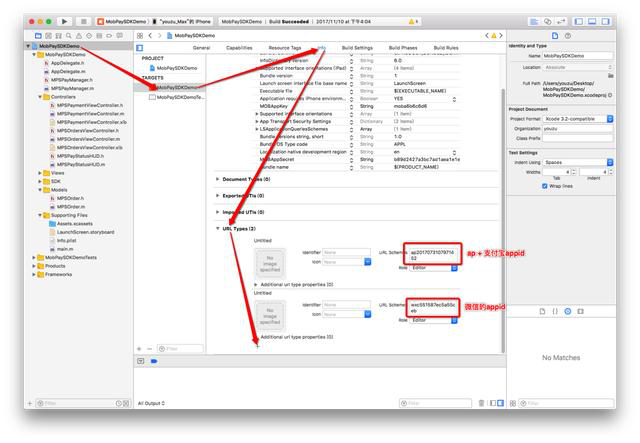Open the Report navigator speech-bubble icon
The height and width of the screenshot is (443, 640).
point(119,36)
